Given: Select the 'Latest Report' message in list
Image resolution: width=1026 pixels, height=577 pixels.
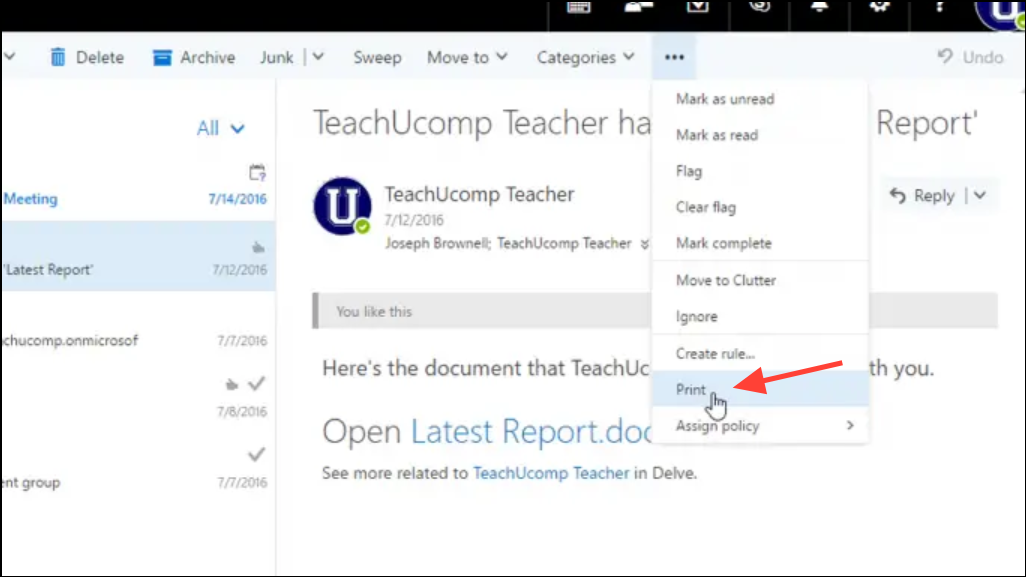Looking at the screenshot, I should coord(137,256).
